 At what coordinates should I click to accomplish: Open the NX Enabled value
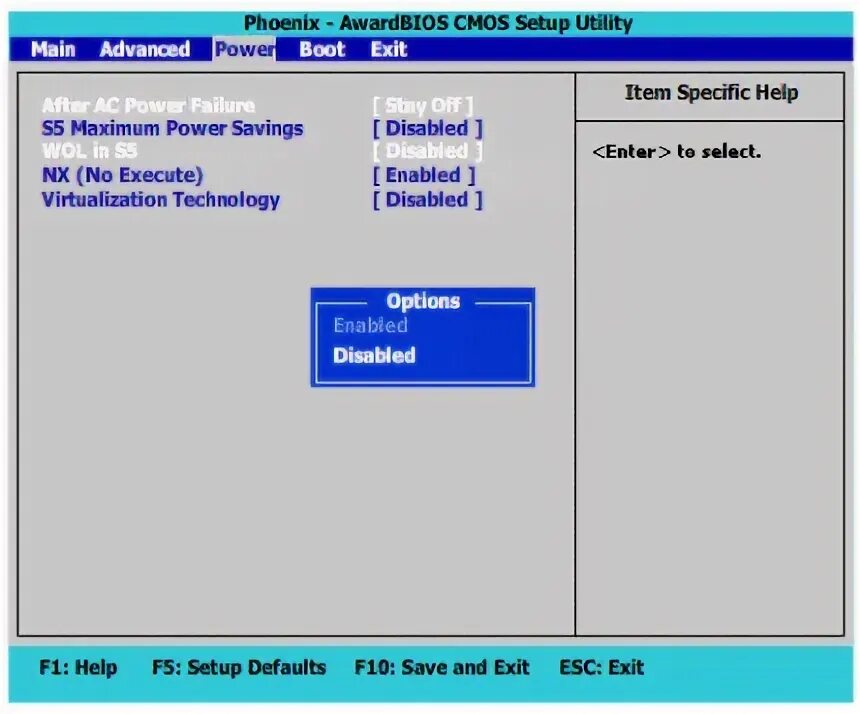pyautogui.click(x=423, y=175)
